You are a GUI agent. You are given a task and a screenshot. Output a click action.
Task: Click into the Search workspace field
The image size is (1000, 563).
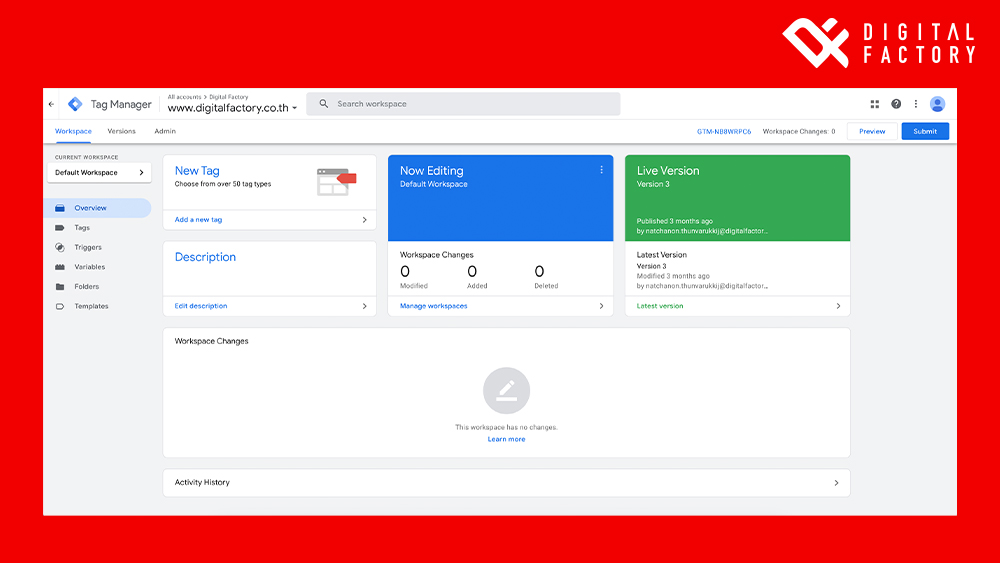tap(470, 104)
